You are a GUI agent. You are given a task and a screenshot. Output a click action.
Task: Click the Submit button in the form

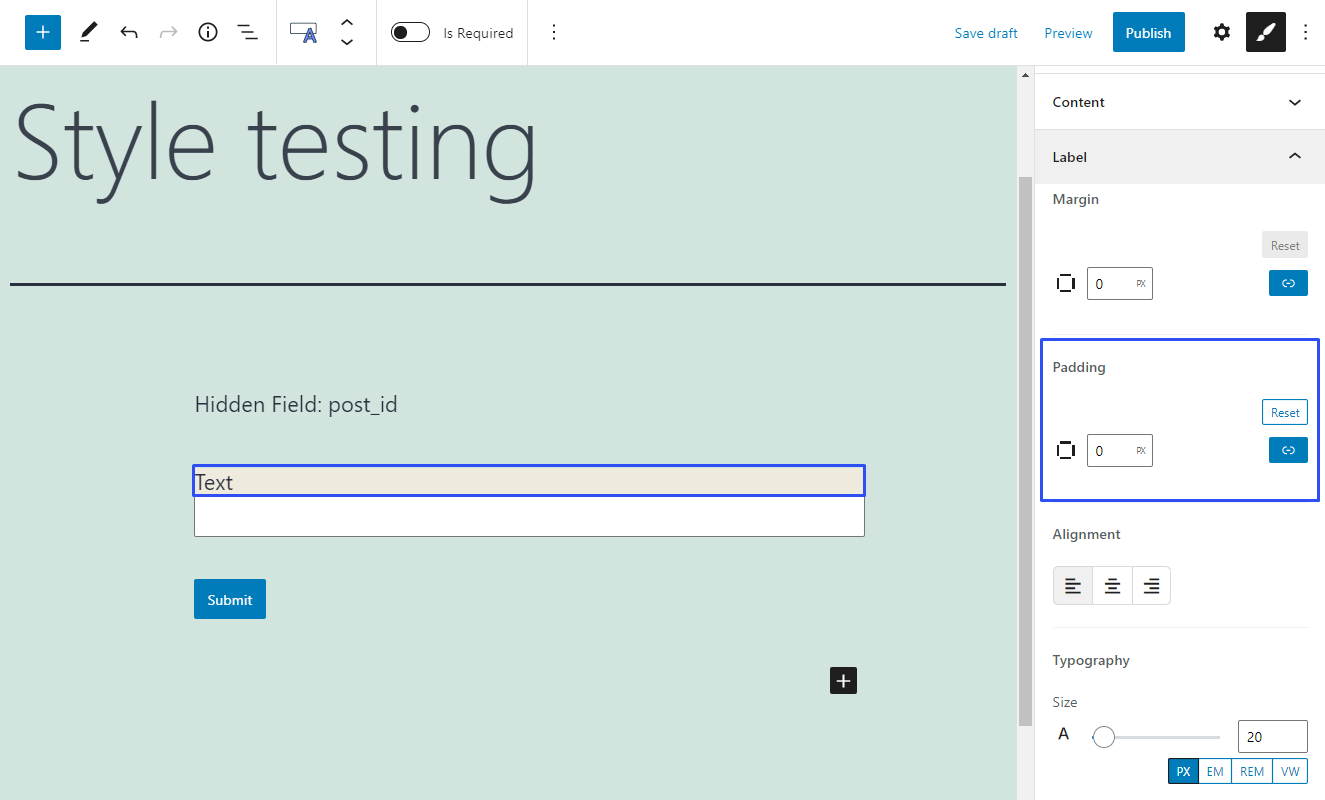229,598
